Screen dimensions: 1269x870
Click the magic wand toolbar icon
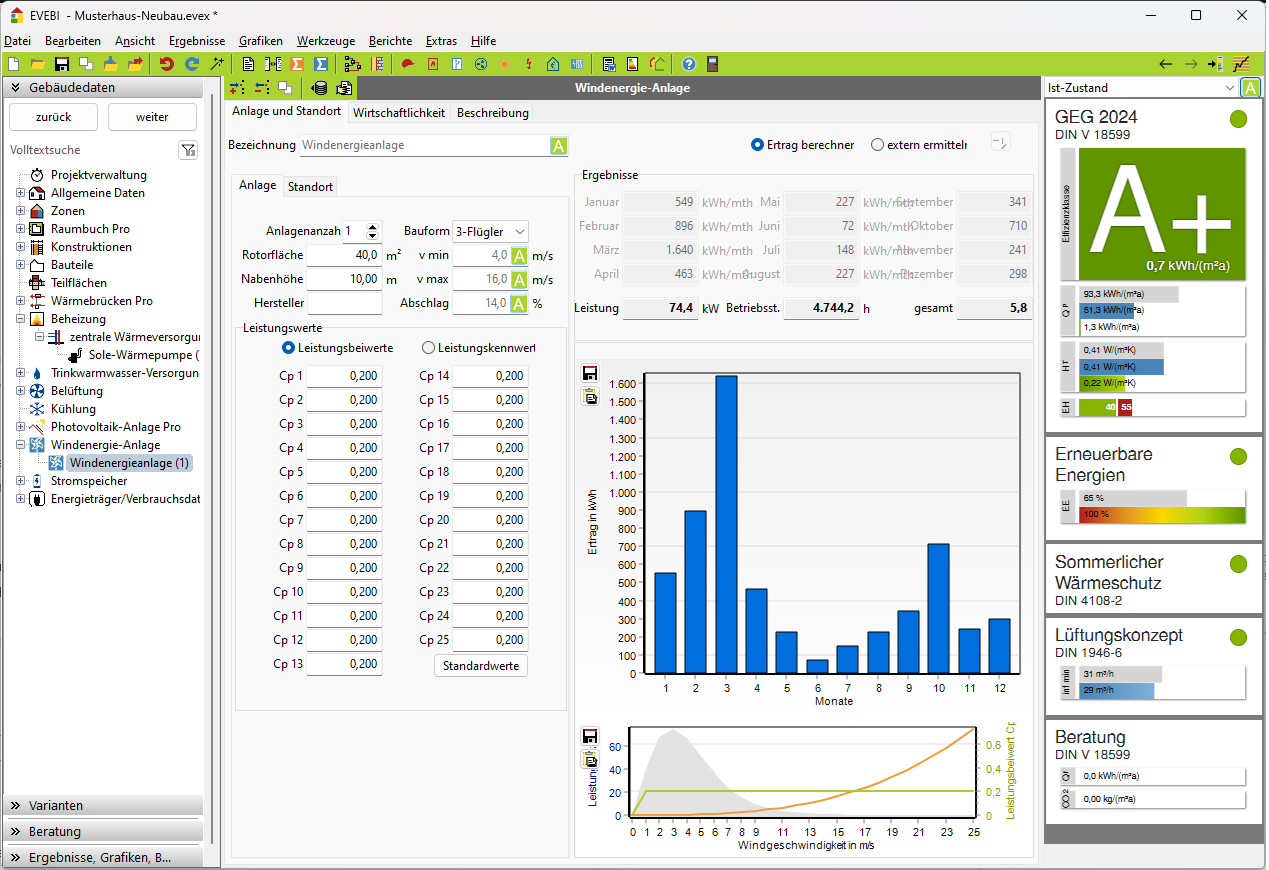pos(217,64)
